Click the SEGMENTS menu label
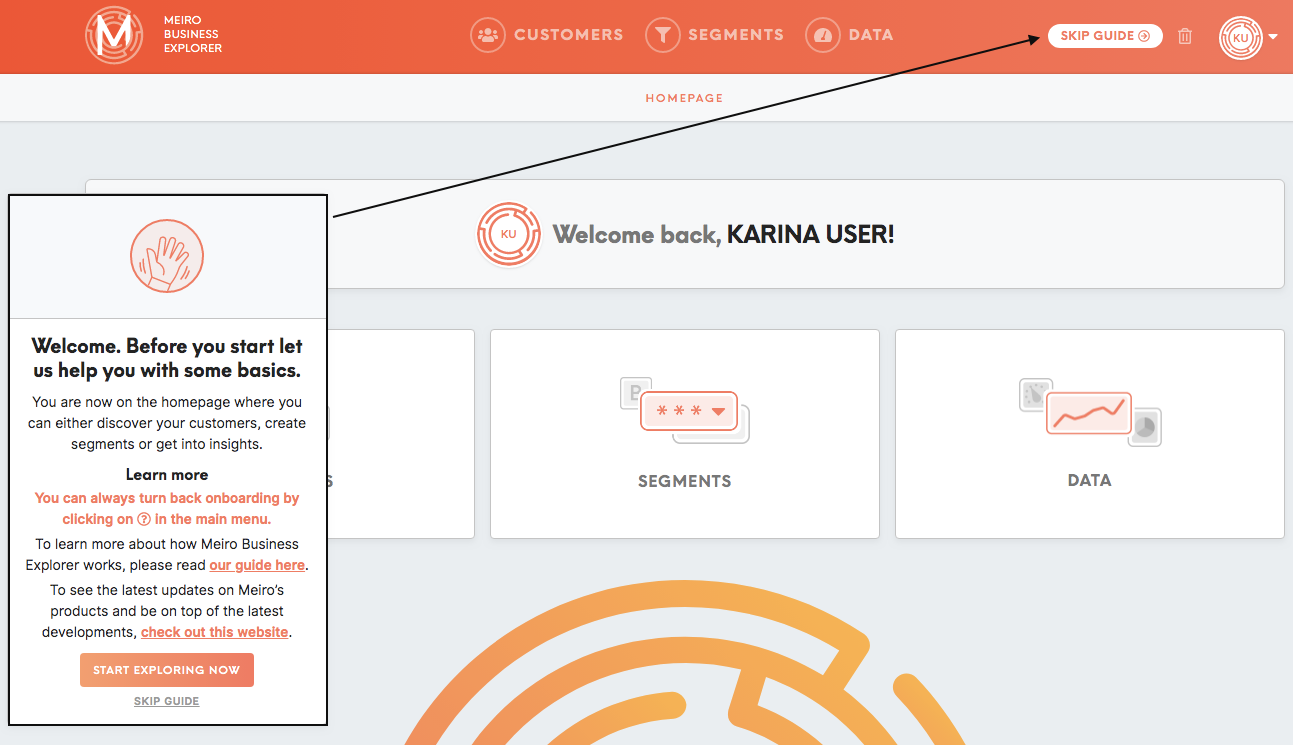This screenshot has height=745, width=1293. tap(736, 35)
